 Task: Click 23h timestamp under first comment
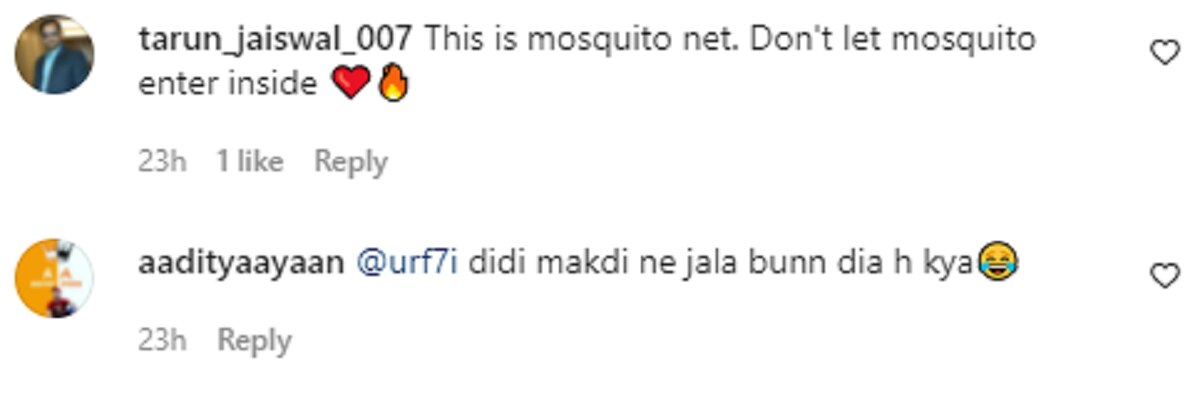[x=162, y=162]
